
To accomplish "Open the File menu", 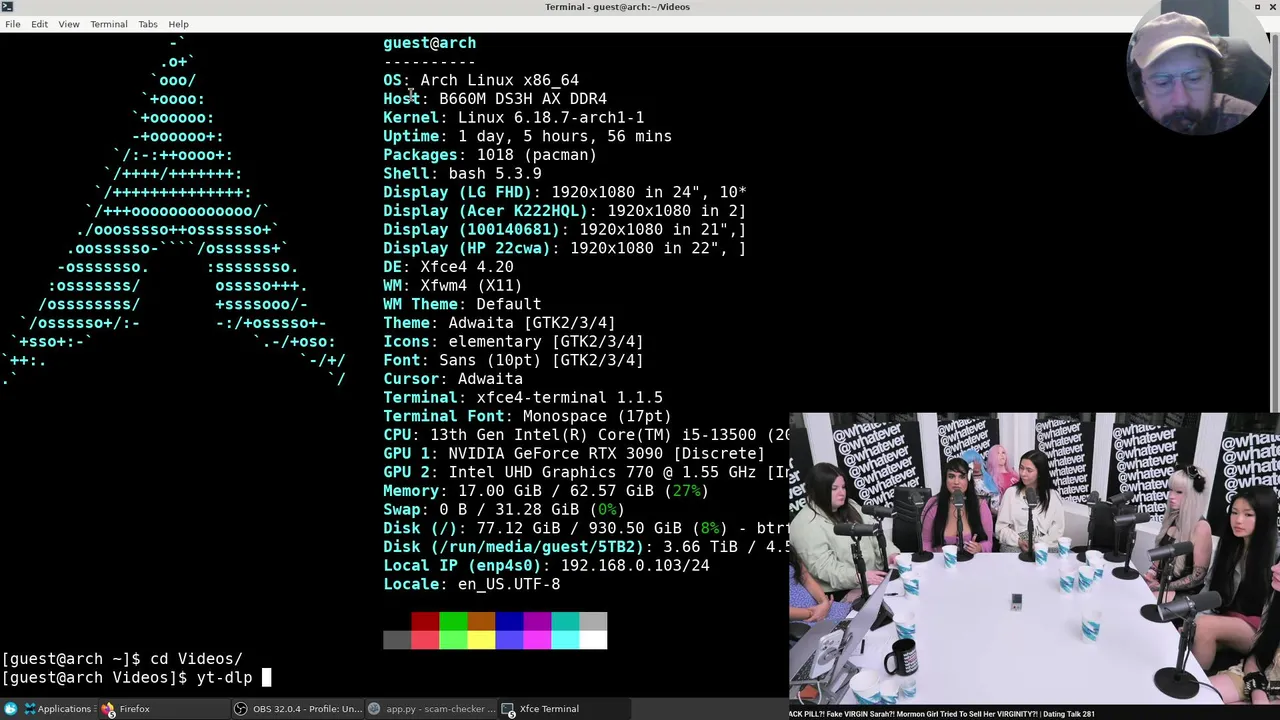I will 12,24.
